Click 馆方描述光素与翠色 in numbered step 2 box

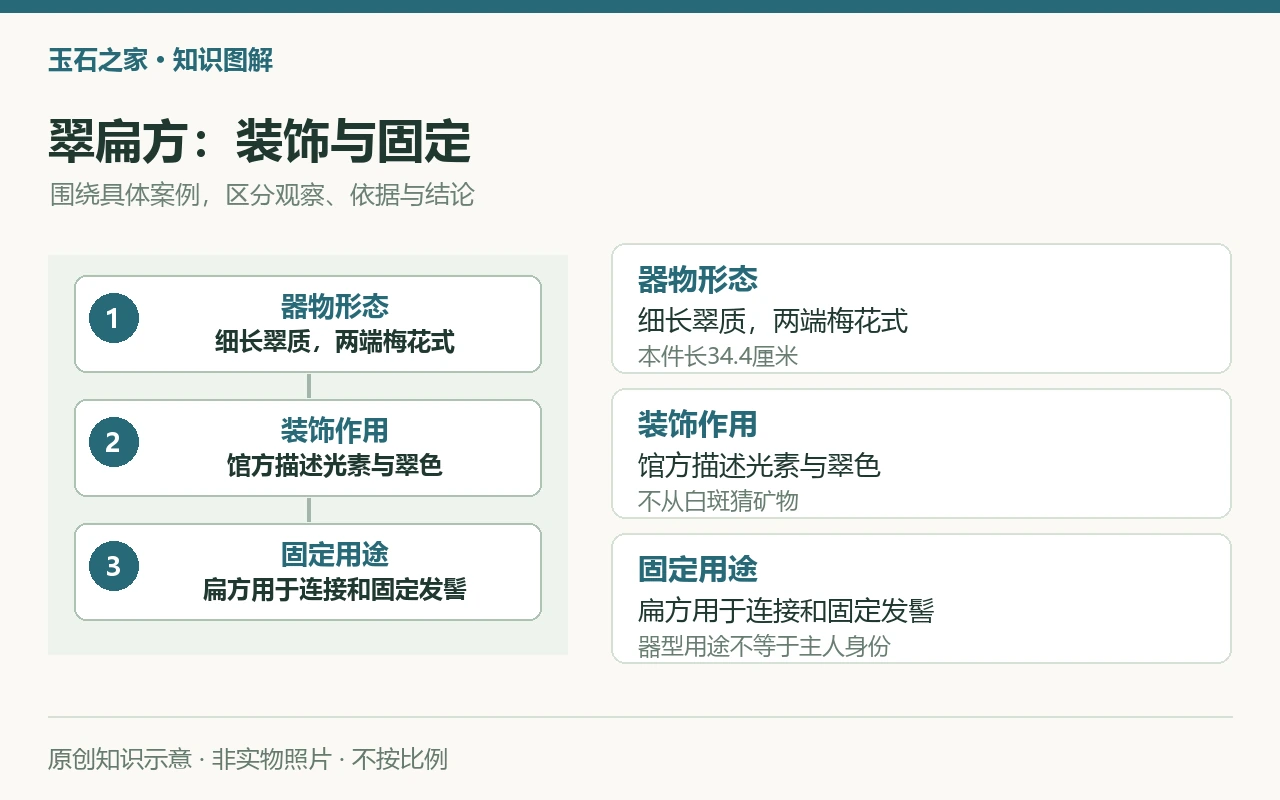[335, 466]
